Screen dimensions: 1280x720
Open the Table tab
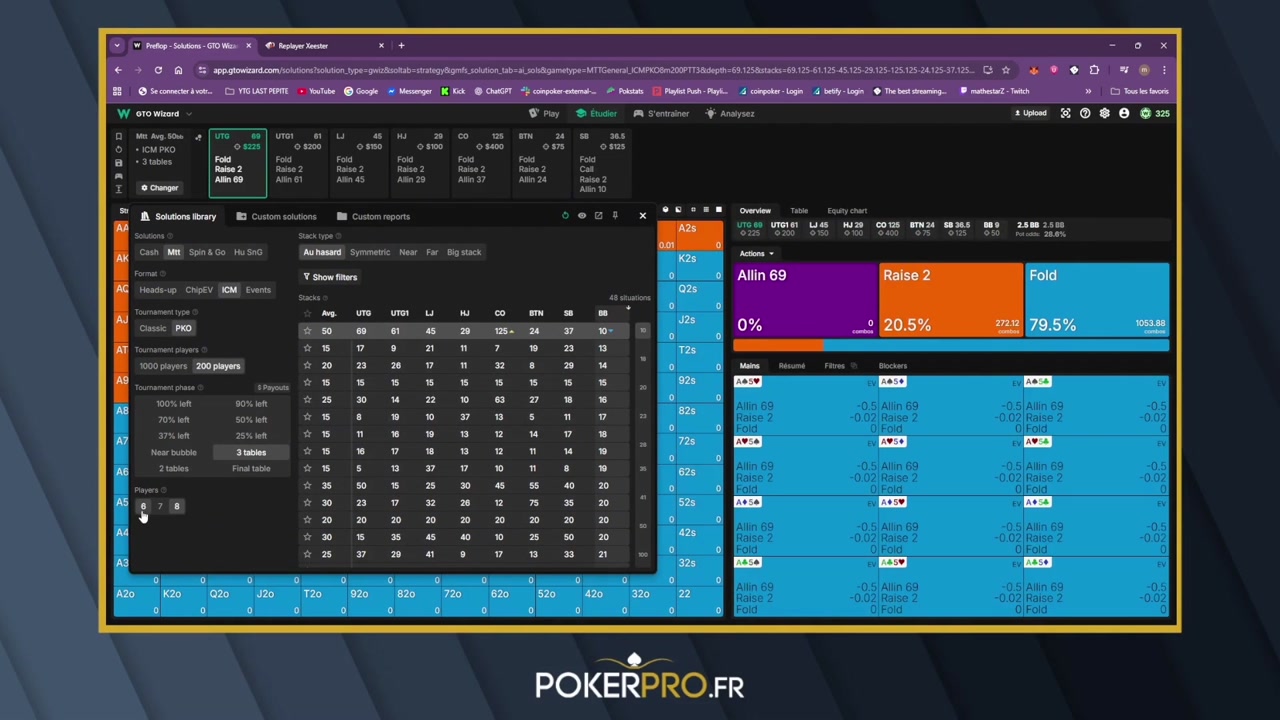point(799,211)
